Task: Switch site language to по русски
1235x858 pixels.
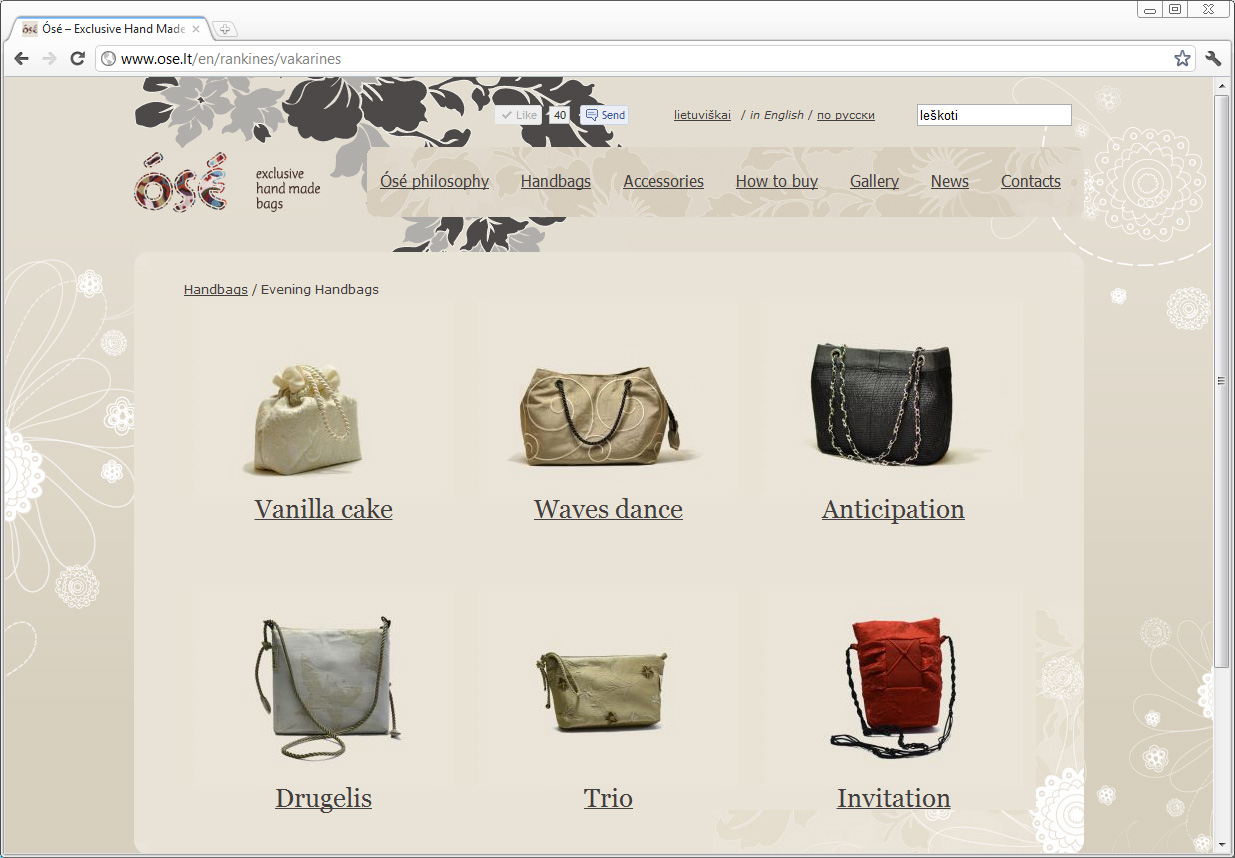Action: coord(845,115)
